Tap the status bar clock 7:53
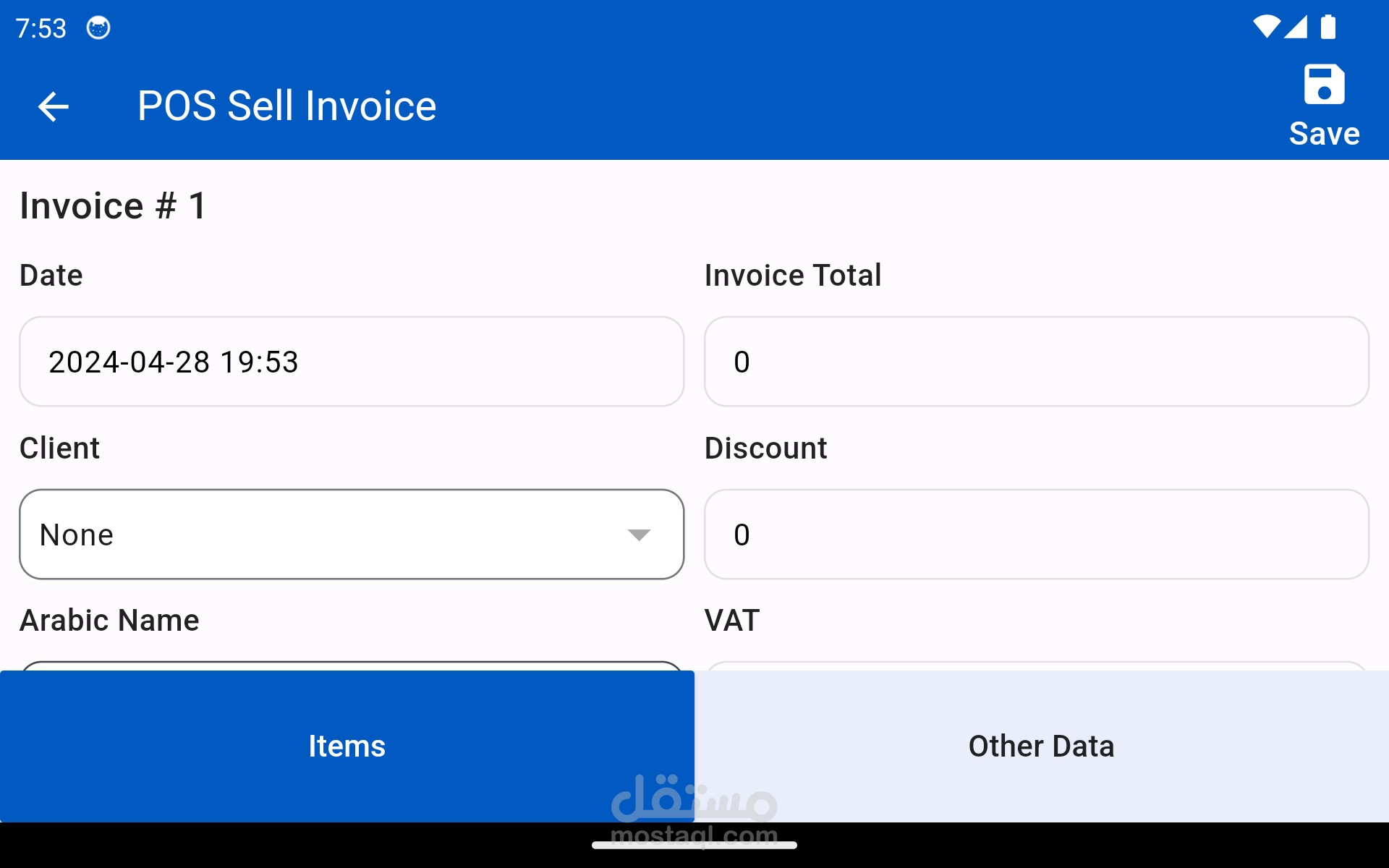1389x868 pixels. click(x=41, y=28)
